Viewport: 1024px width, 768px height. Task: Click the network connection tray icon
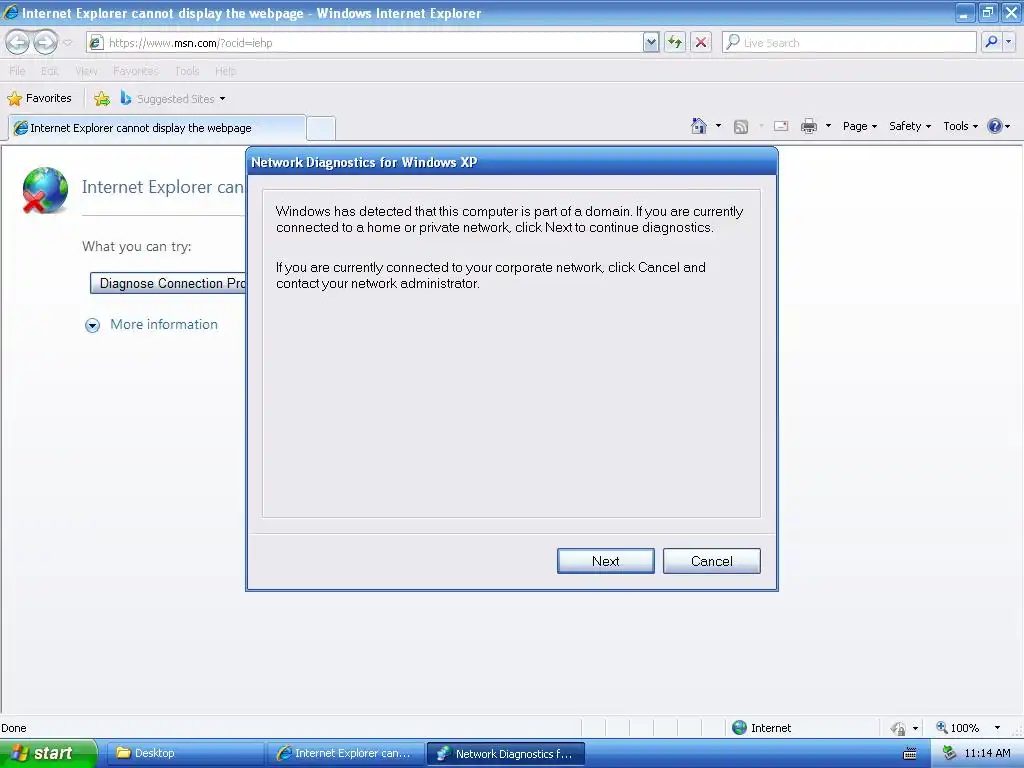coord(950,753)
